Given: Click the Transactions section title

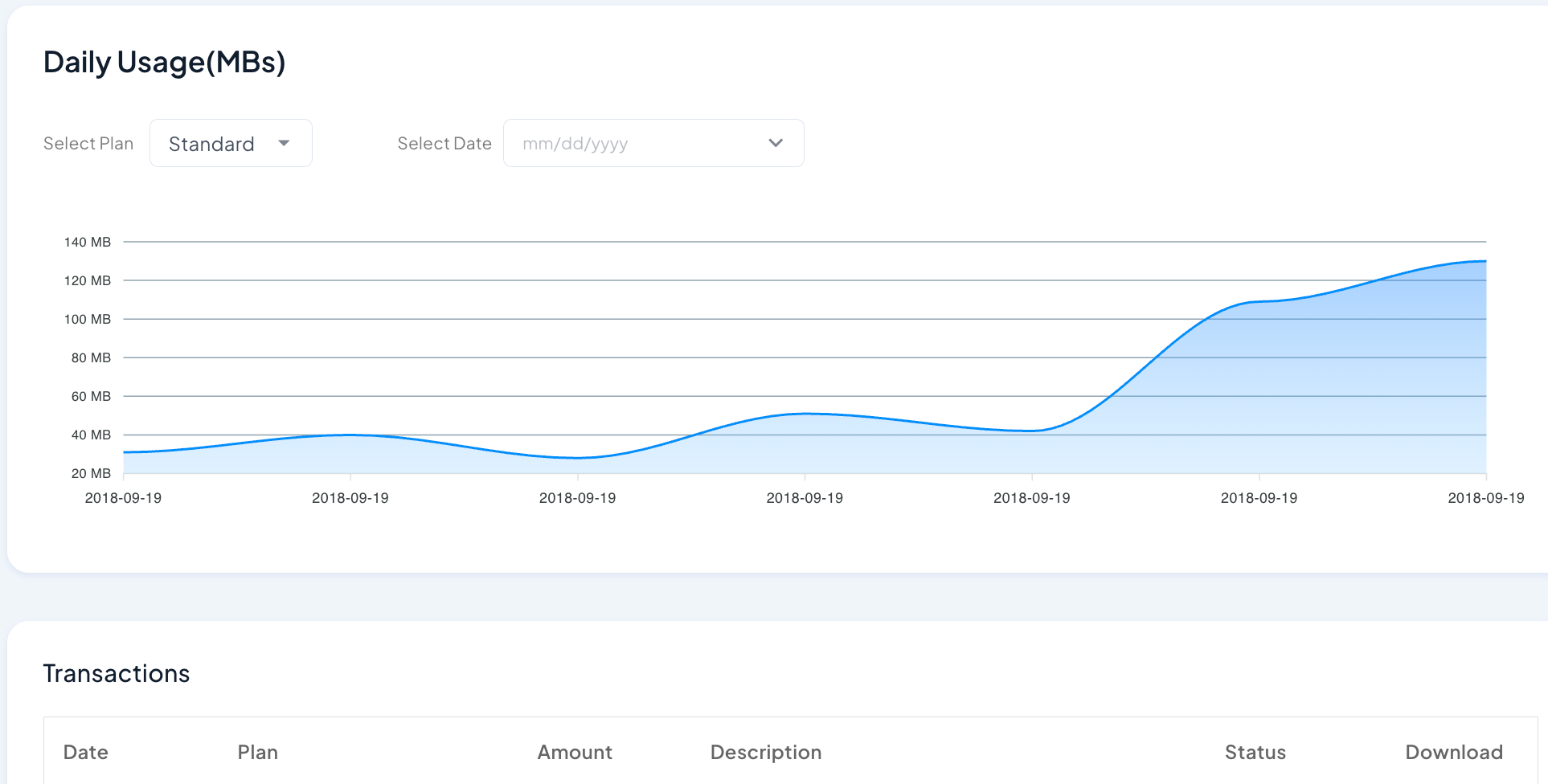Looking at the screenshot, I should (117, 673).
